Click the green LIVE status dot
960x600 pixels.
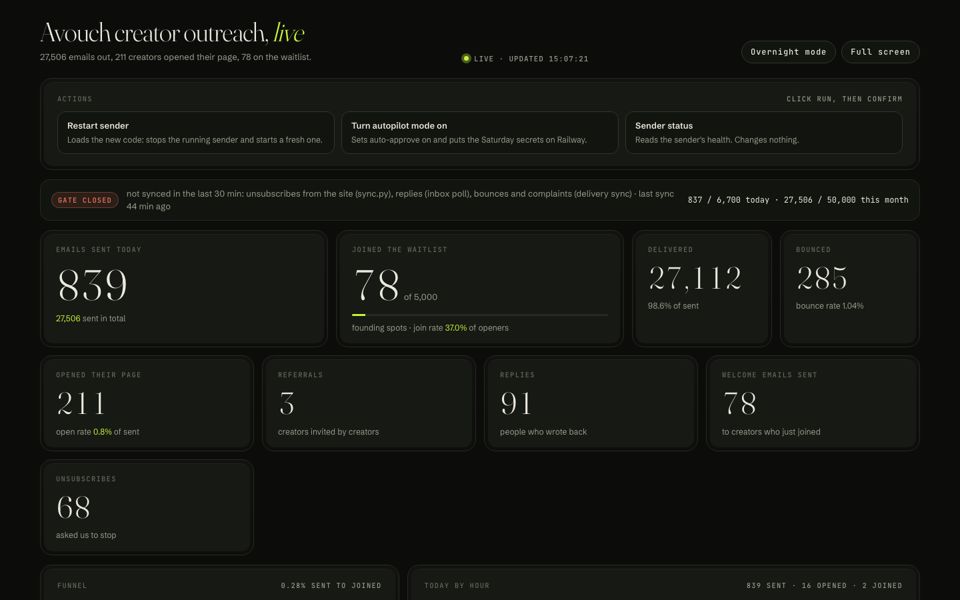tap(466, 59)
